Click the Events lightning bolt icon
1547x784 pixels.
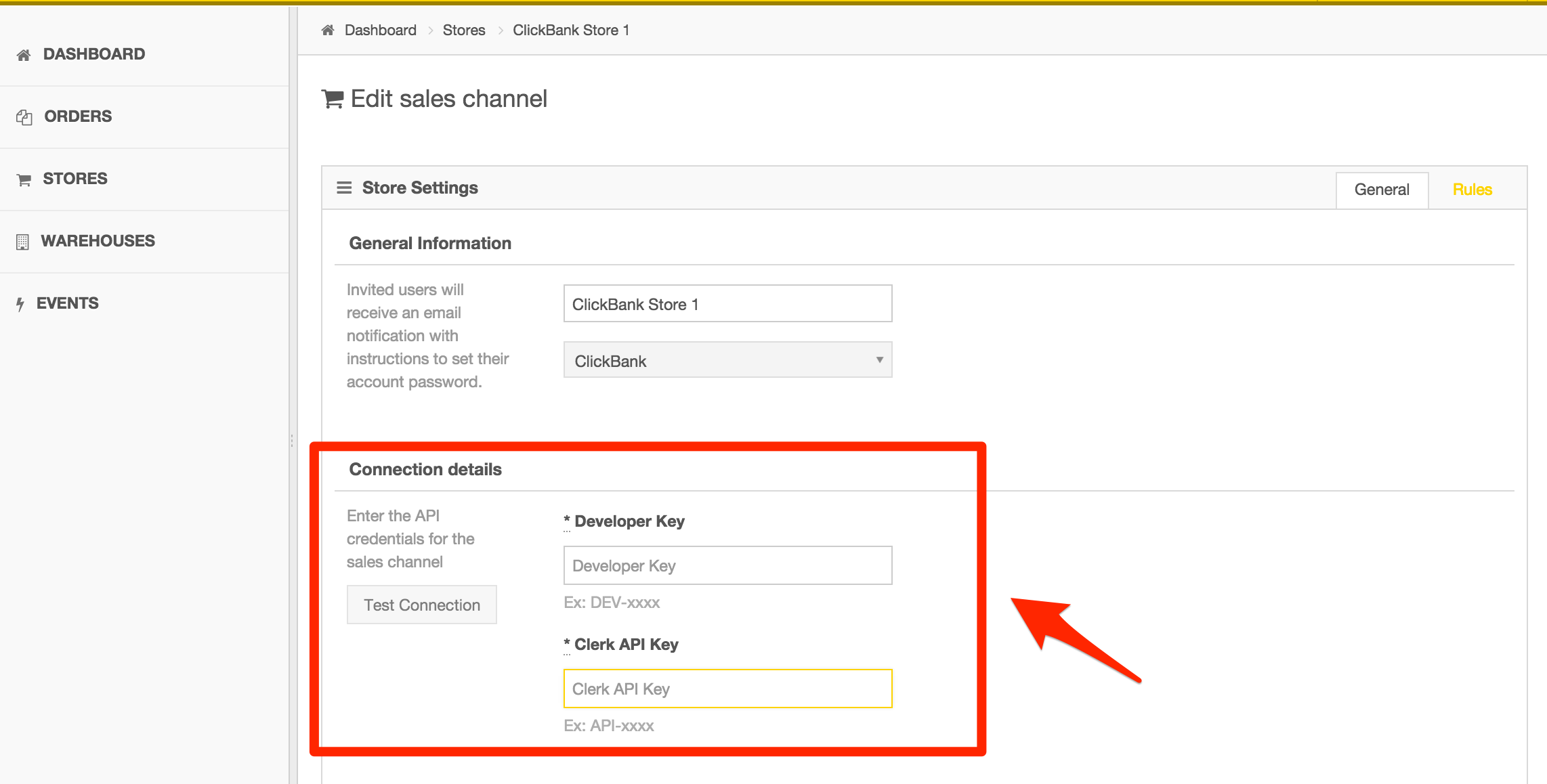point(20,304)
